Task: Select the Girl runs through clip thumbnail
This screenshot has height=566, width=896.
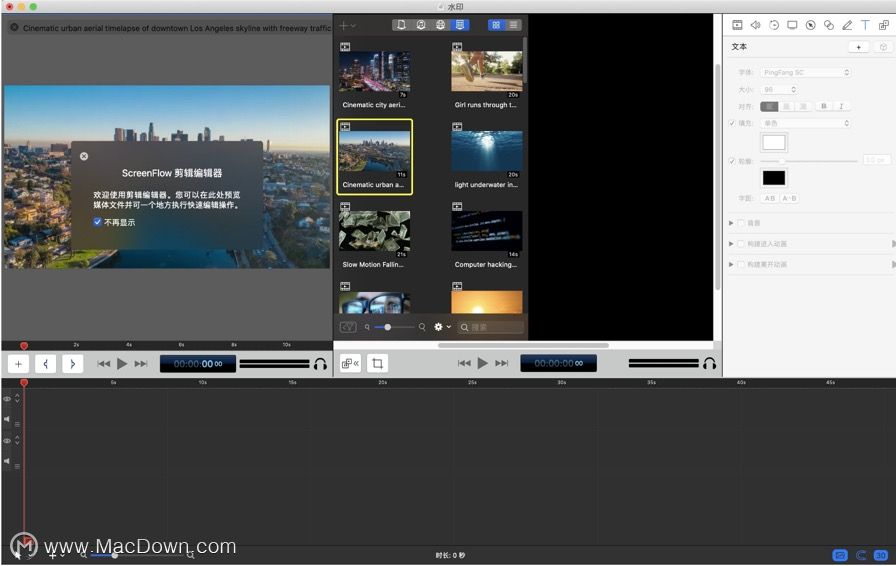Action: coord(486,71)
